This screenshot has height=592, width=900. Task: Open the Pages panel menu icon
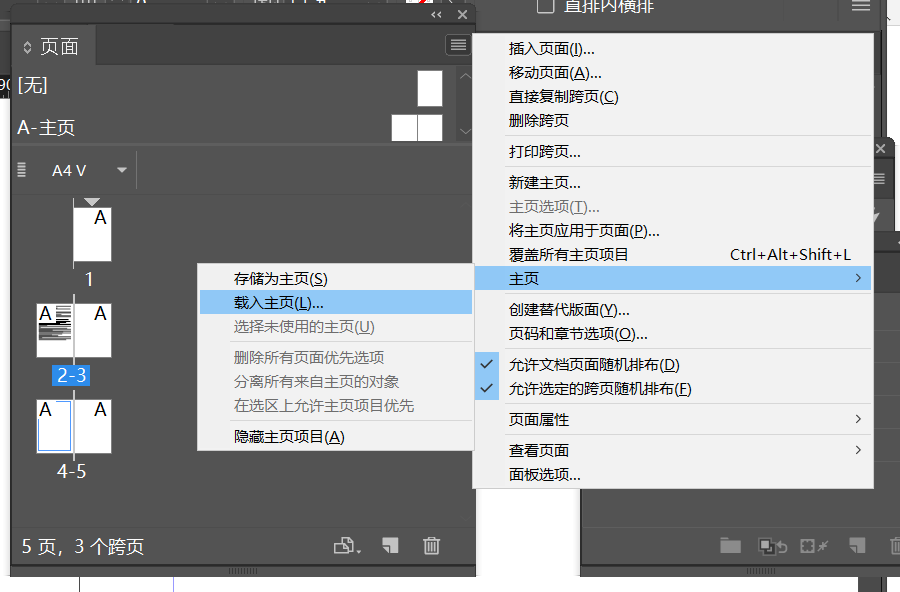pyautogui.click(x=457, y=44)
